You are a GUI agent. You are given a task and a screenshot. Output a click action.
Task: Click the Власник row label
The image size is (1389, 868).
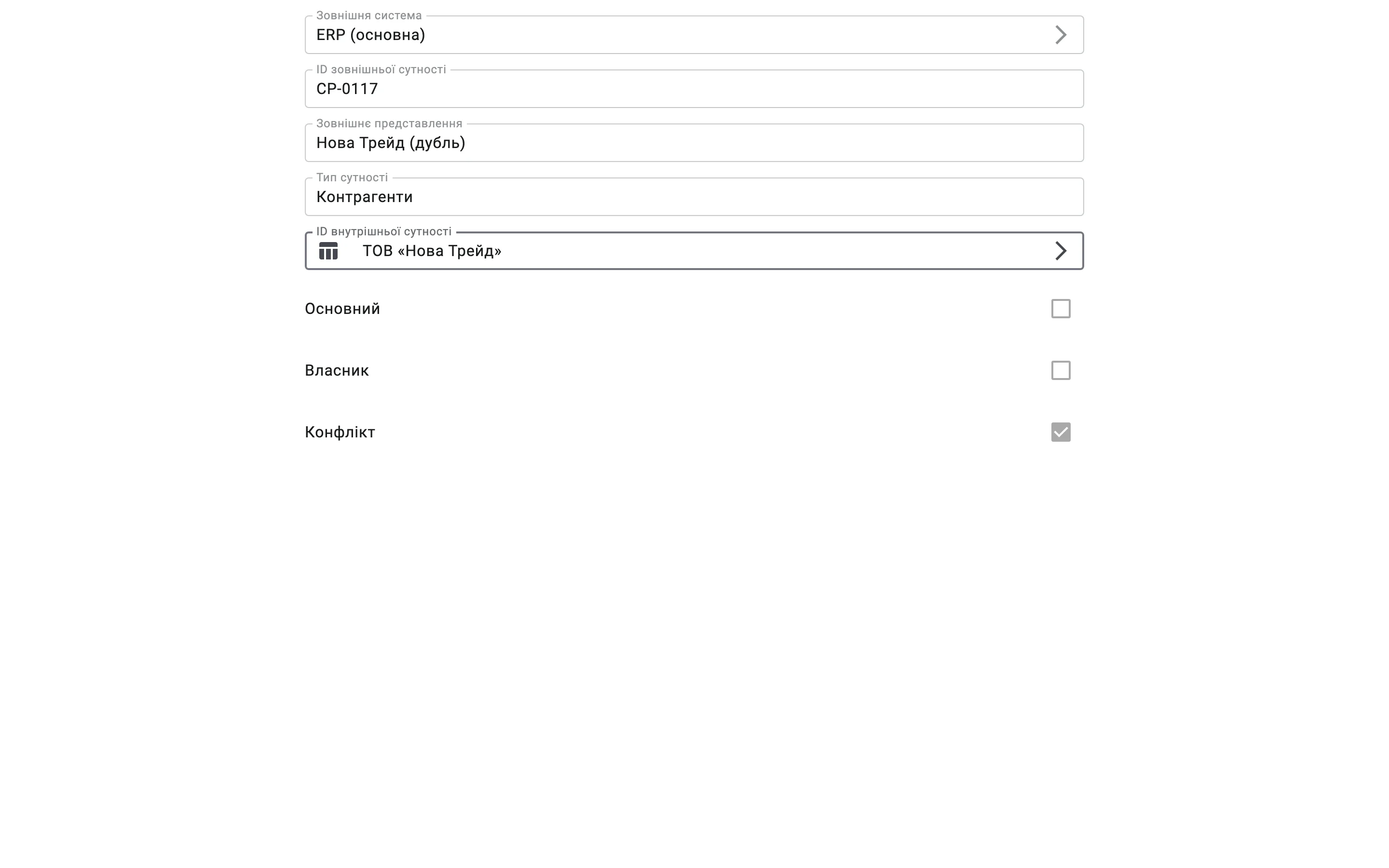tap(336, 370)
